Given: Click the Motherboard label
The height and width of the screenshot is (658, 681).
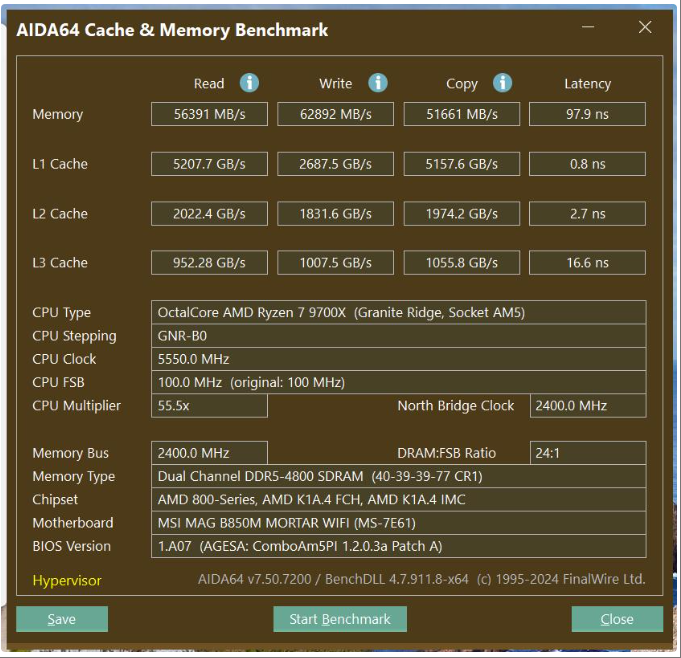Looking at the screenshot, I should coord(73,523).
